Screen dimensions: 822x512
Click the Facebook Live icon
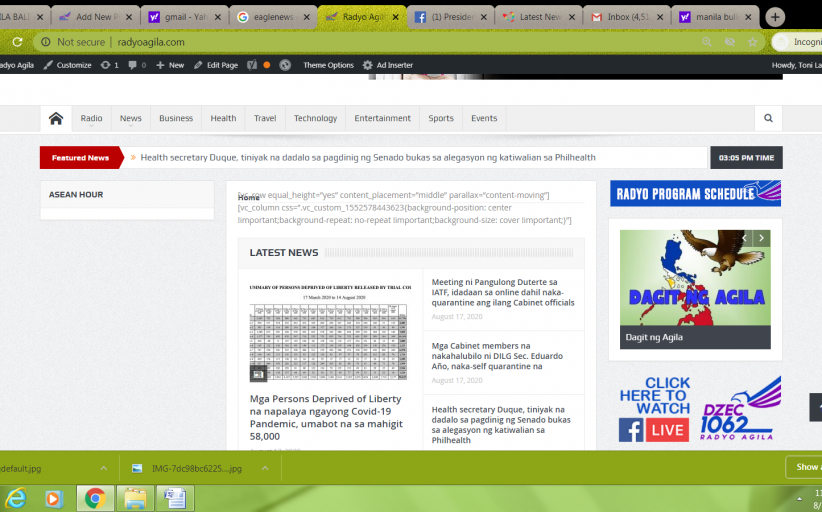[x=631, y=430]
